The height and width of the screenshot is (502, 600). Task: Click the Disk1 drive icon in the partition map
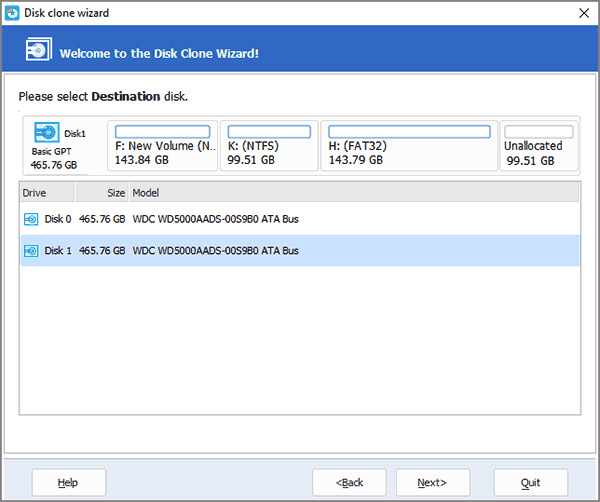coord(47,132)
